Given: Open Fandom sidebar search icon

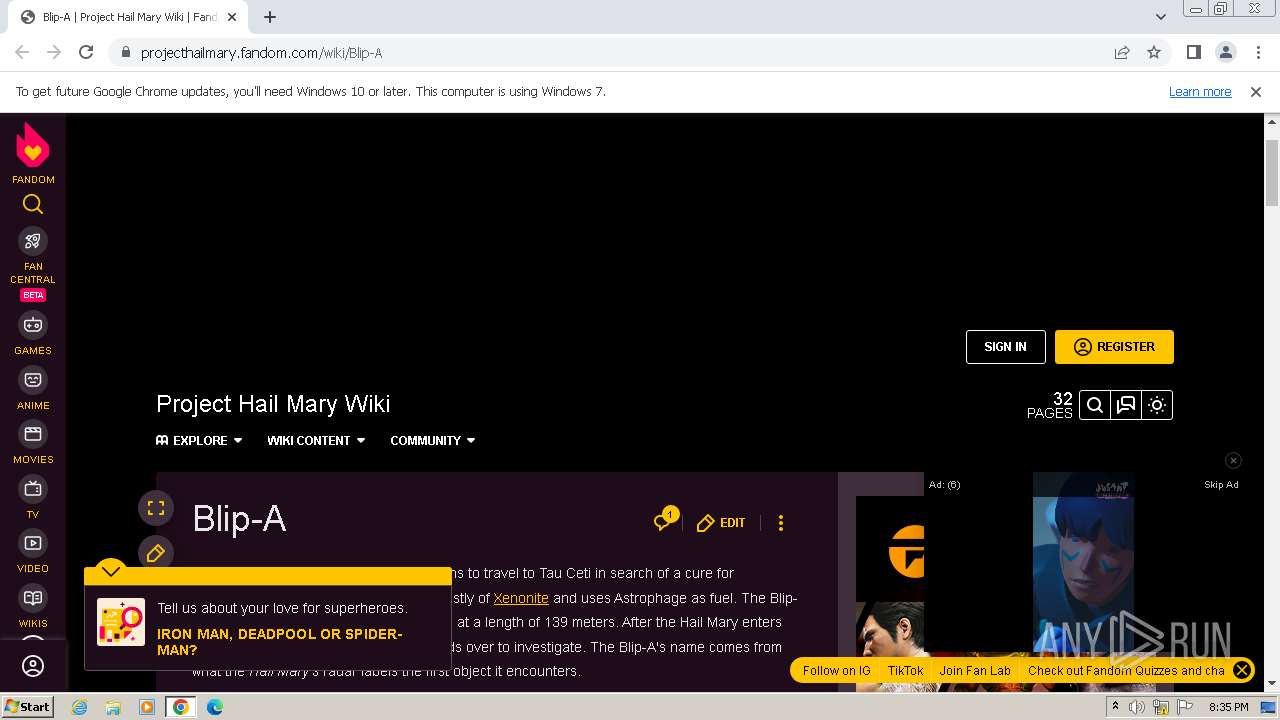Looking at the screenshot, I should pyautogui.click(x=33, y=205).
